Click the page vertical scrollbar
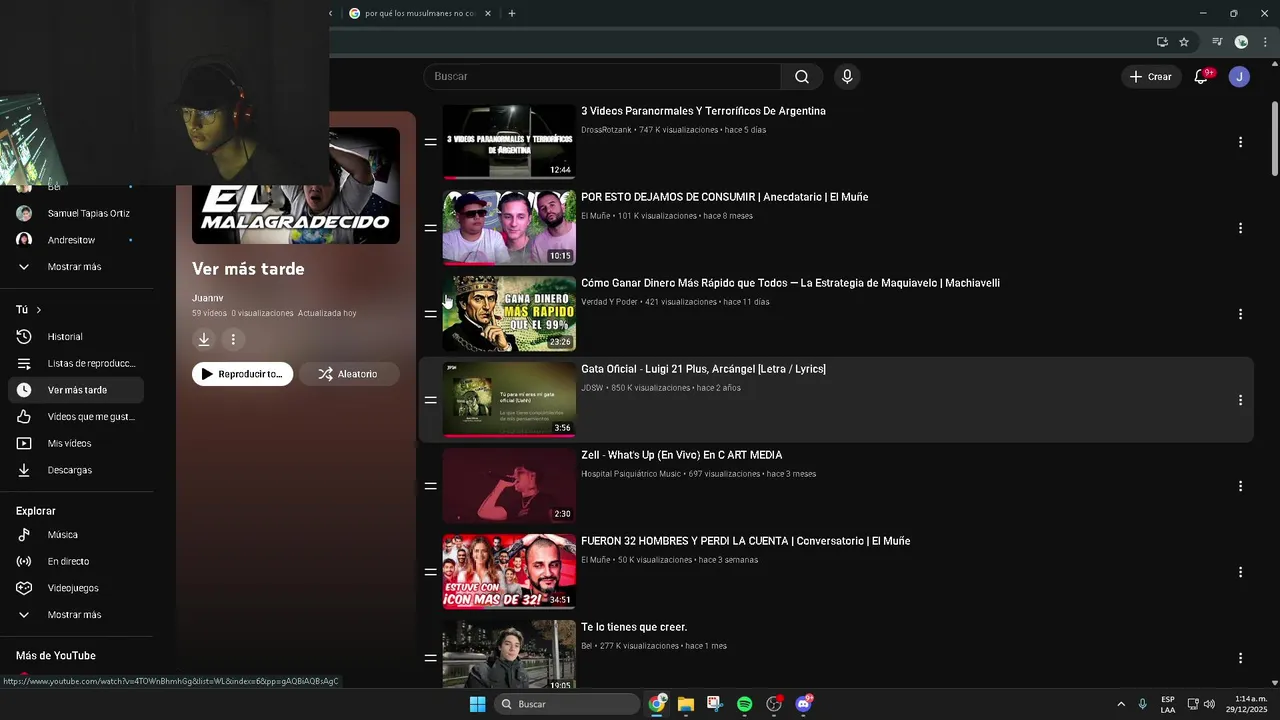The width and height of the screenshot is (1280, 720). click(x=1274, y=138)
